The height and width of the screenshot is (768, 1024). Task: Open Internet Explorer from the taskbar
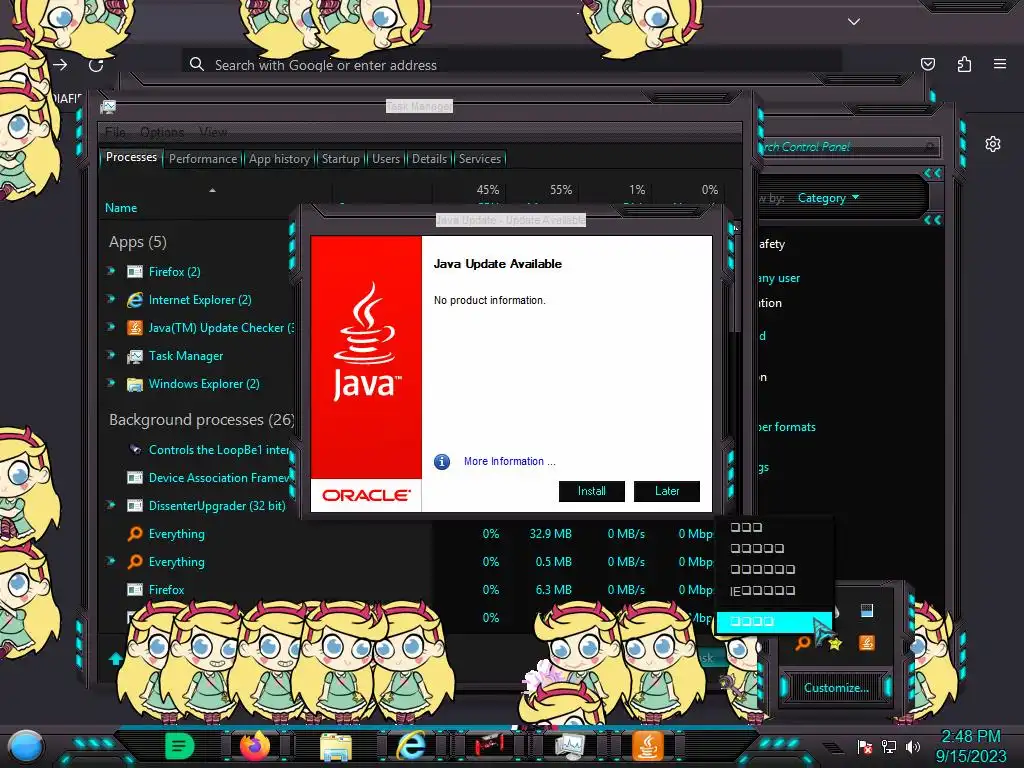[411, 745]
